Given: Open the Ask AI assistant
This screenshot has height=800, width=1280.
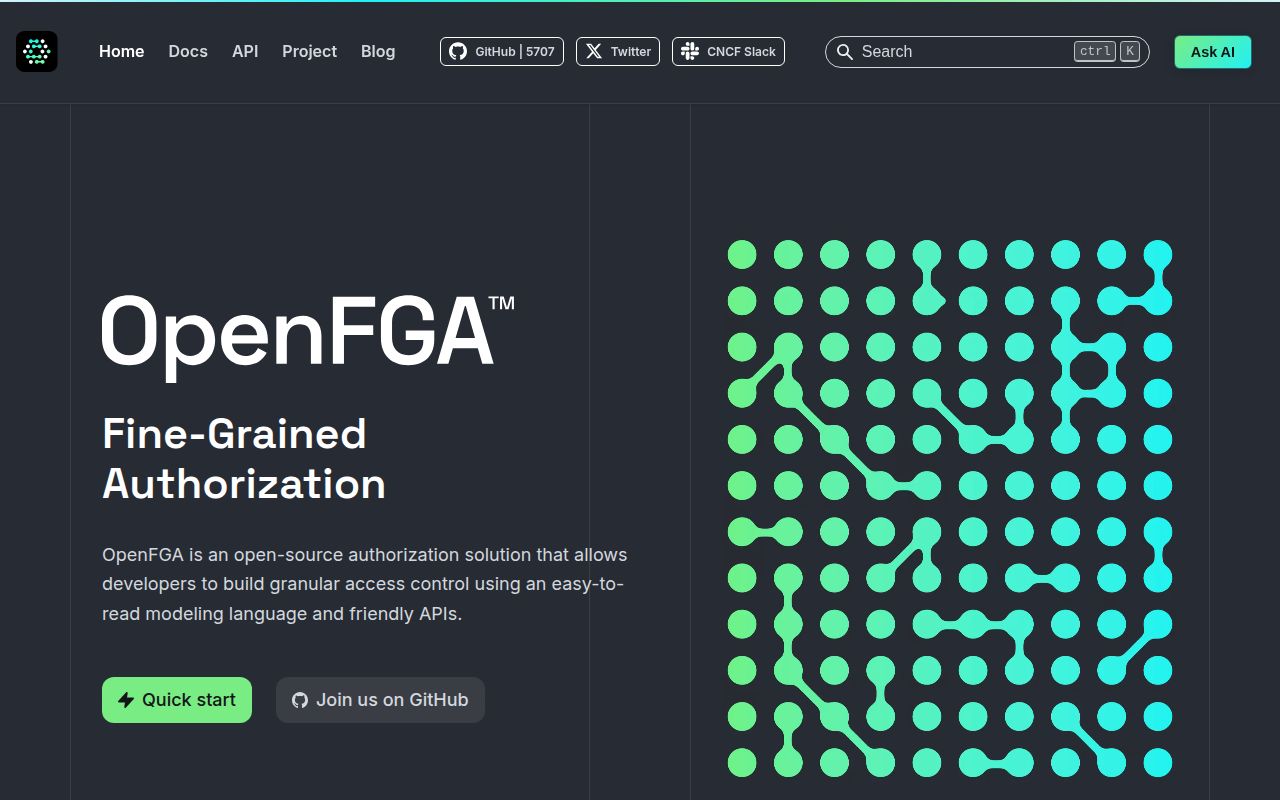Looking at the screenshot, I should (1212, 52).
